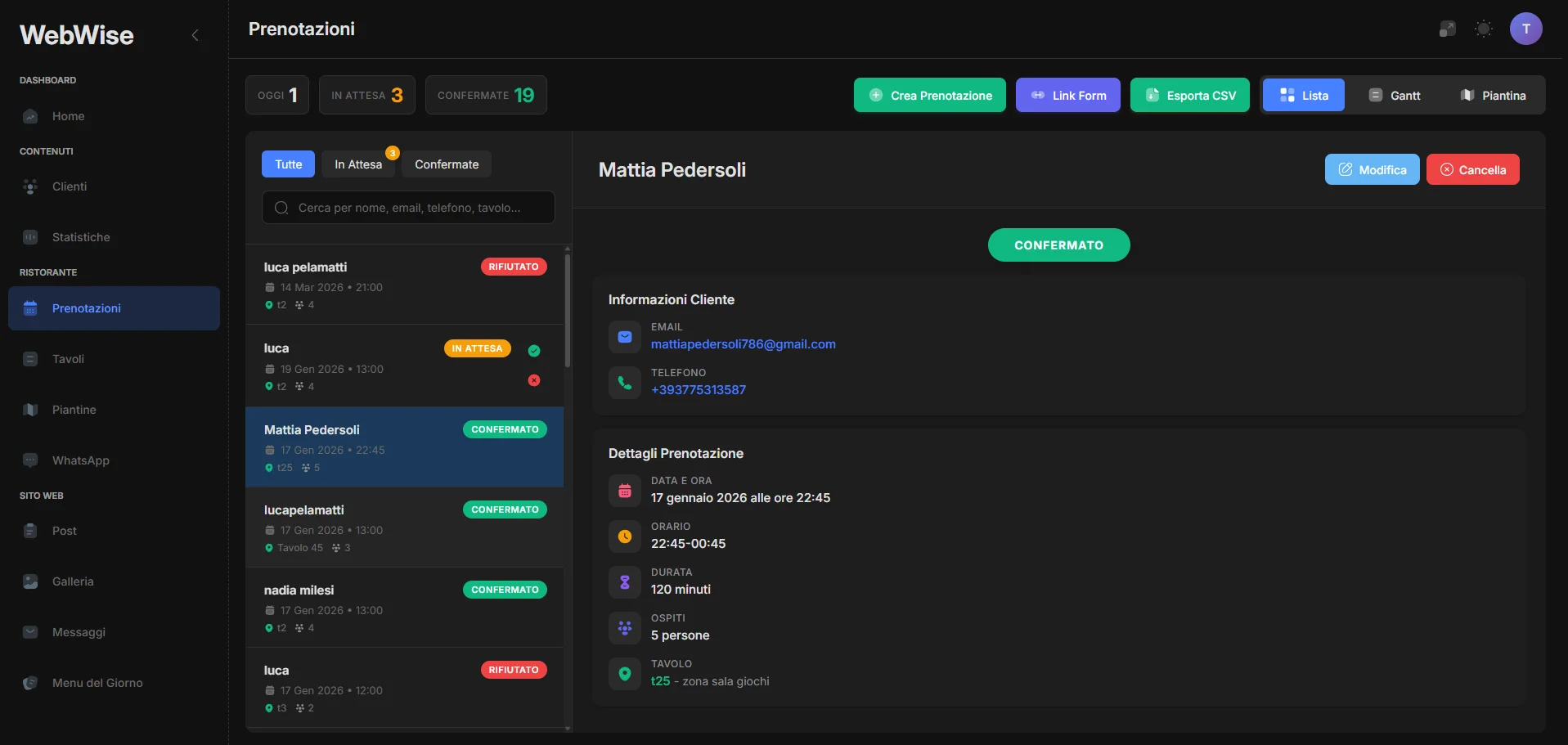
Task: Email Mattia Pedersoli via the gmail link
Action: (x=743, y=344)
